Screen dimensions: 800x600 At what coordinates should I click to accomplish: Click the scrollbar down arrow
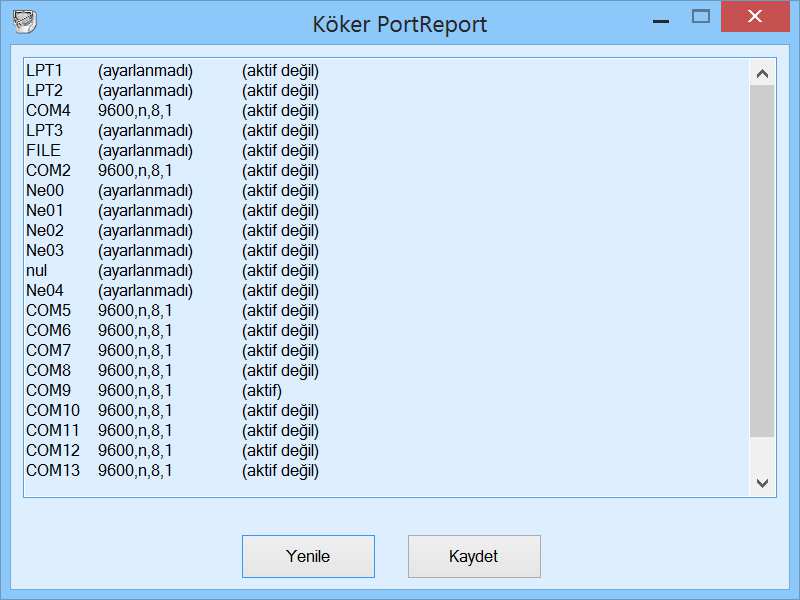point(763,482)
